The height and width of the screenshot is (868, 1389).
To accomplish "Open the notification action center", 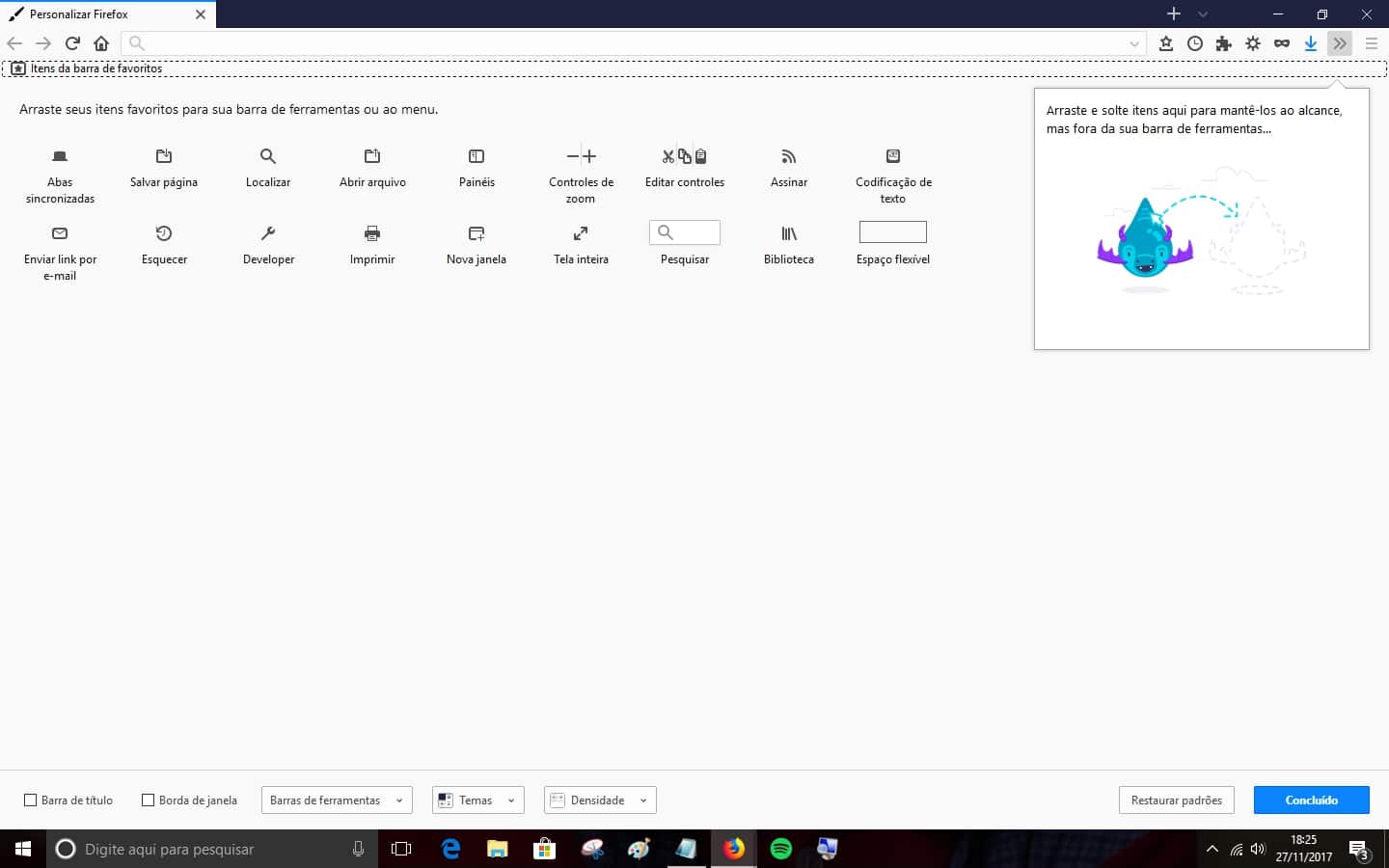I will pyautogui.click(x=1359, y=850).
